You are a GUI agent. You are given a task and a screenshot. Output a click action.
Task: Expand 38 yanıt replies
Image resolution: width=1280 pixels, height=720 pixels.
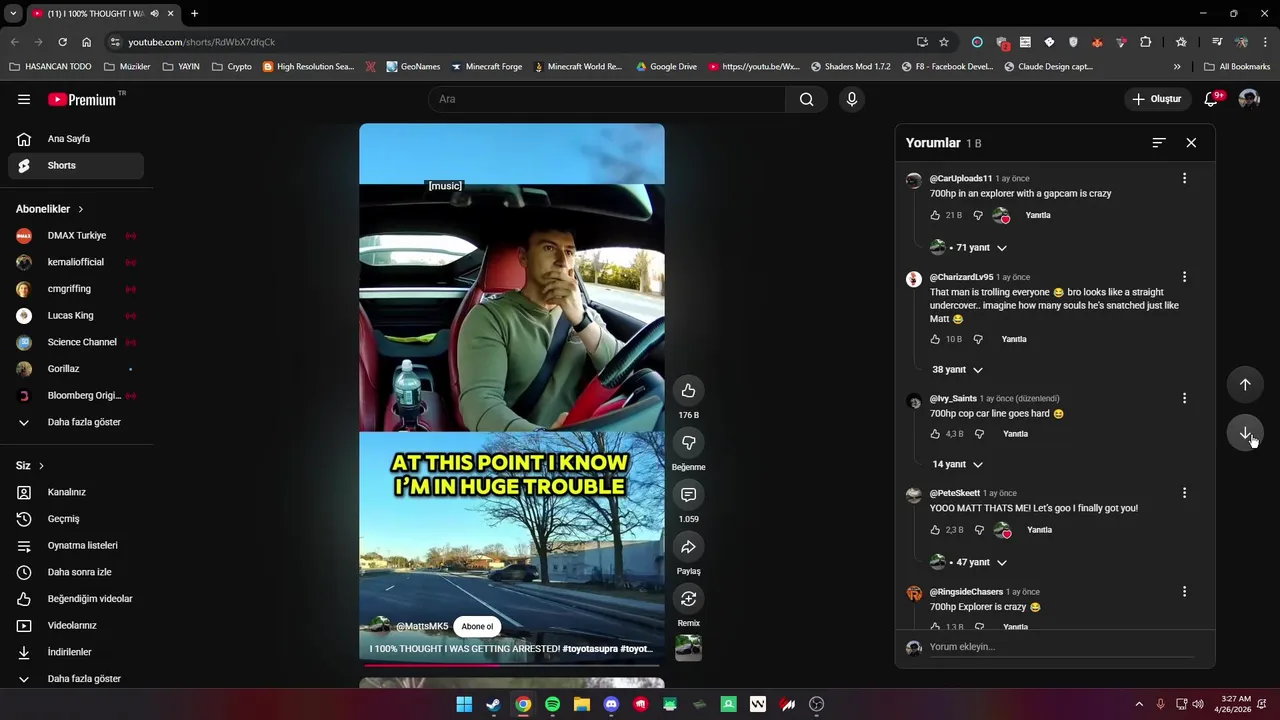[957, 369]
